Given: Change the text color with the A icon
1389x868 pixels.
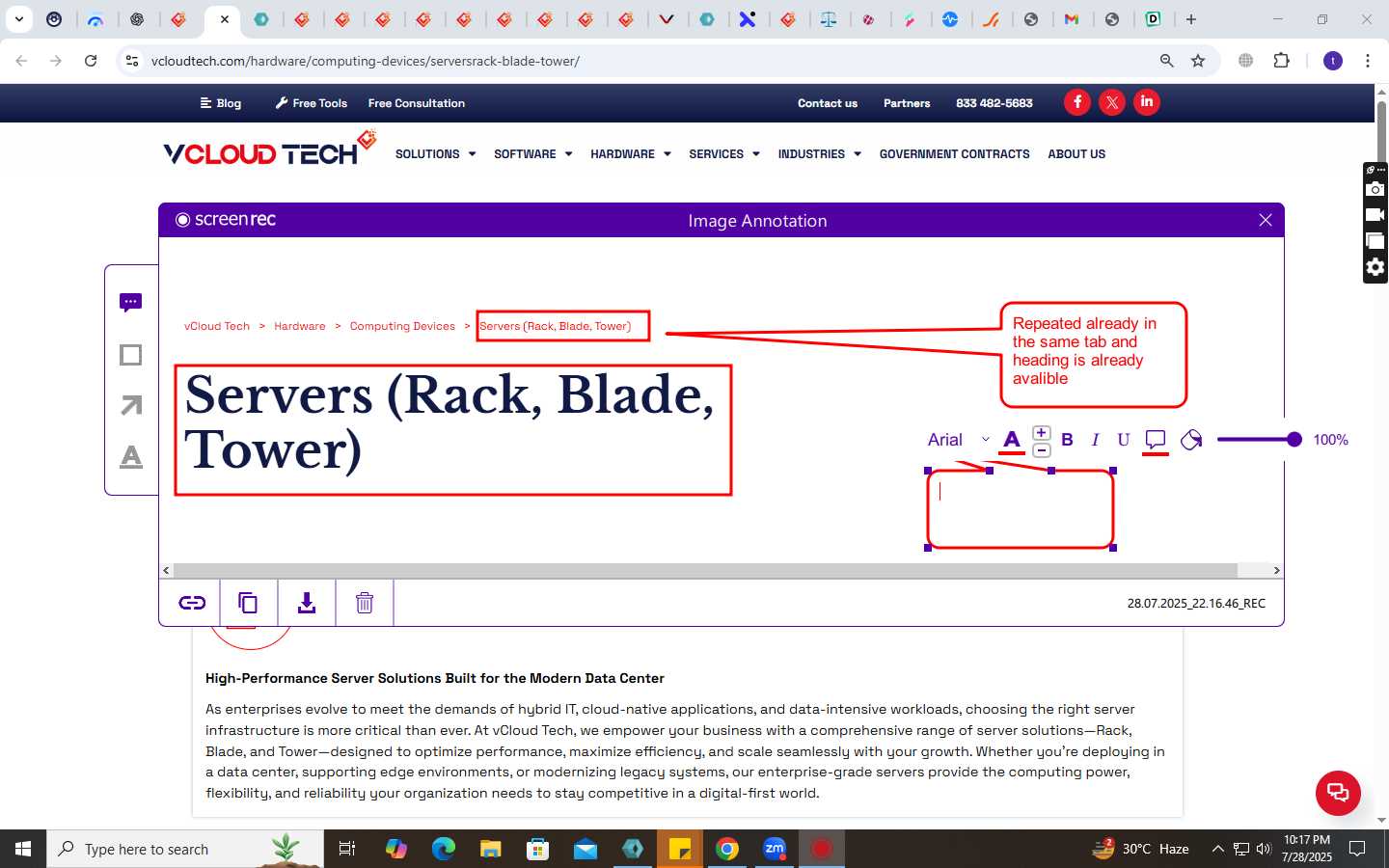Looking at the screenshot, I should [1012, 441].
